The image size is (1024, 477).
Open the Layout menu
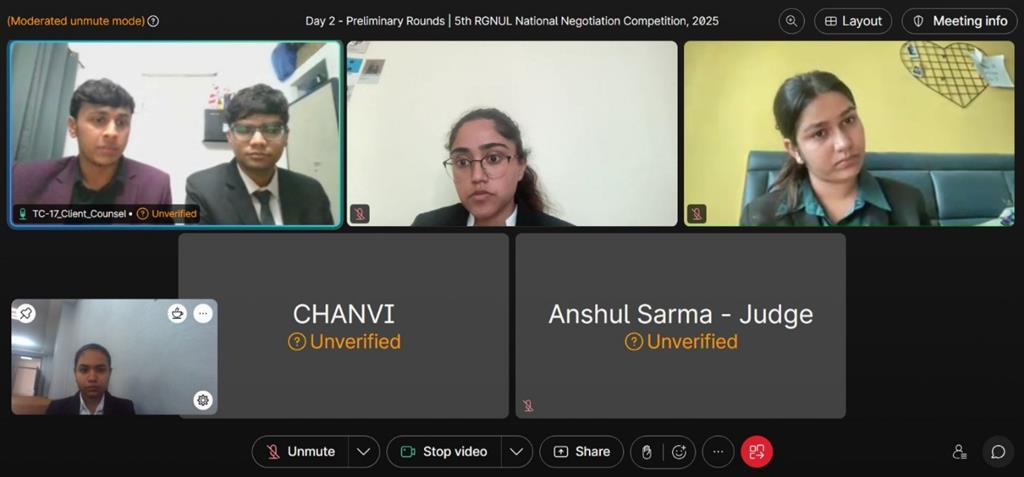coord(853,21)
